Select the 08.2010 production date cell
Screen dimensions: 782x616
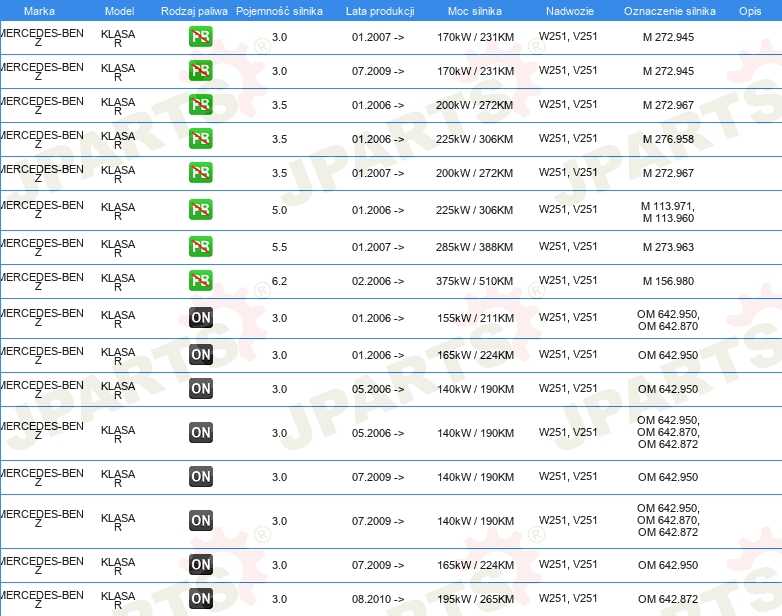point(378,599)
